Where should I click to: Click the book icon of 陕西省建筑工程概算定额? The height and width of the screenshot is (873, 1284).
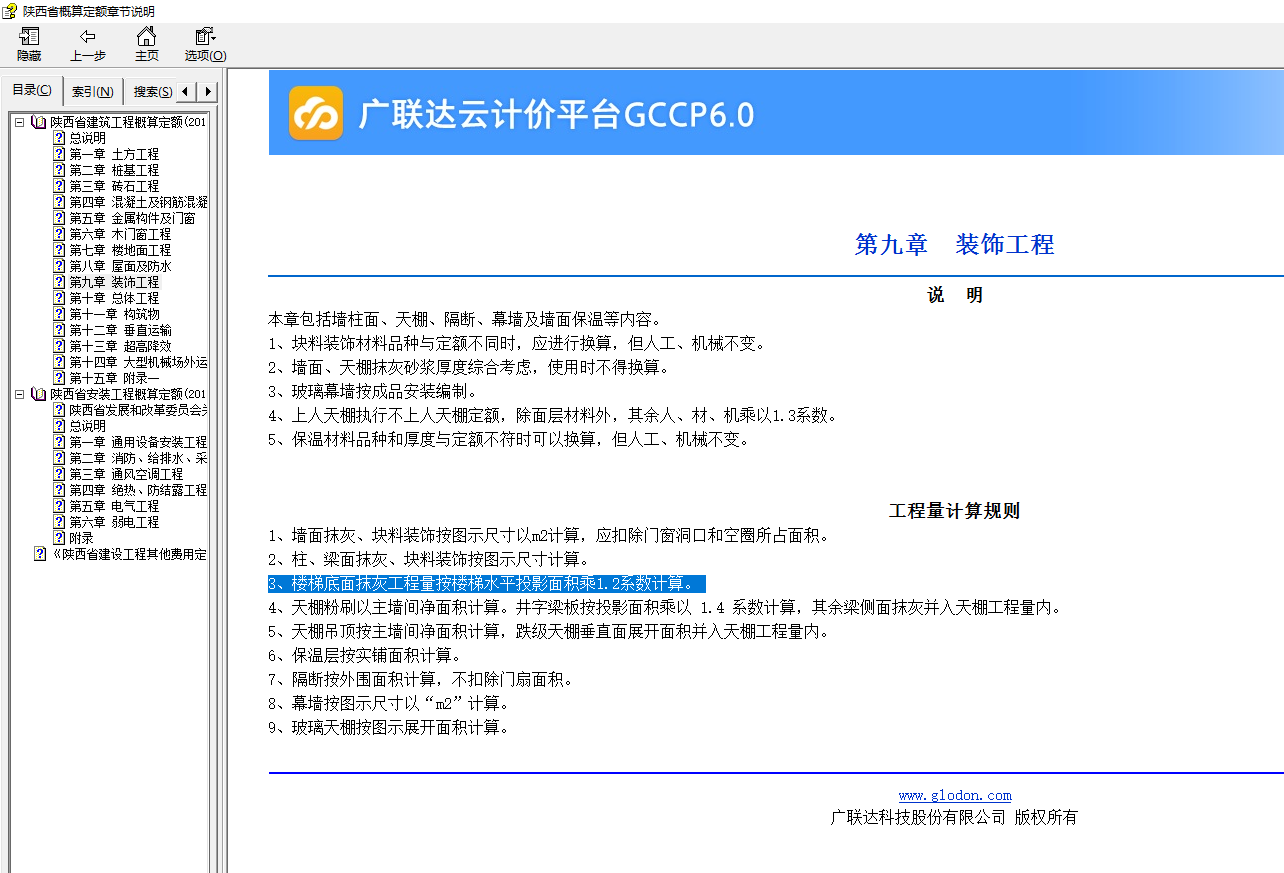pos(38,122)
